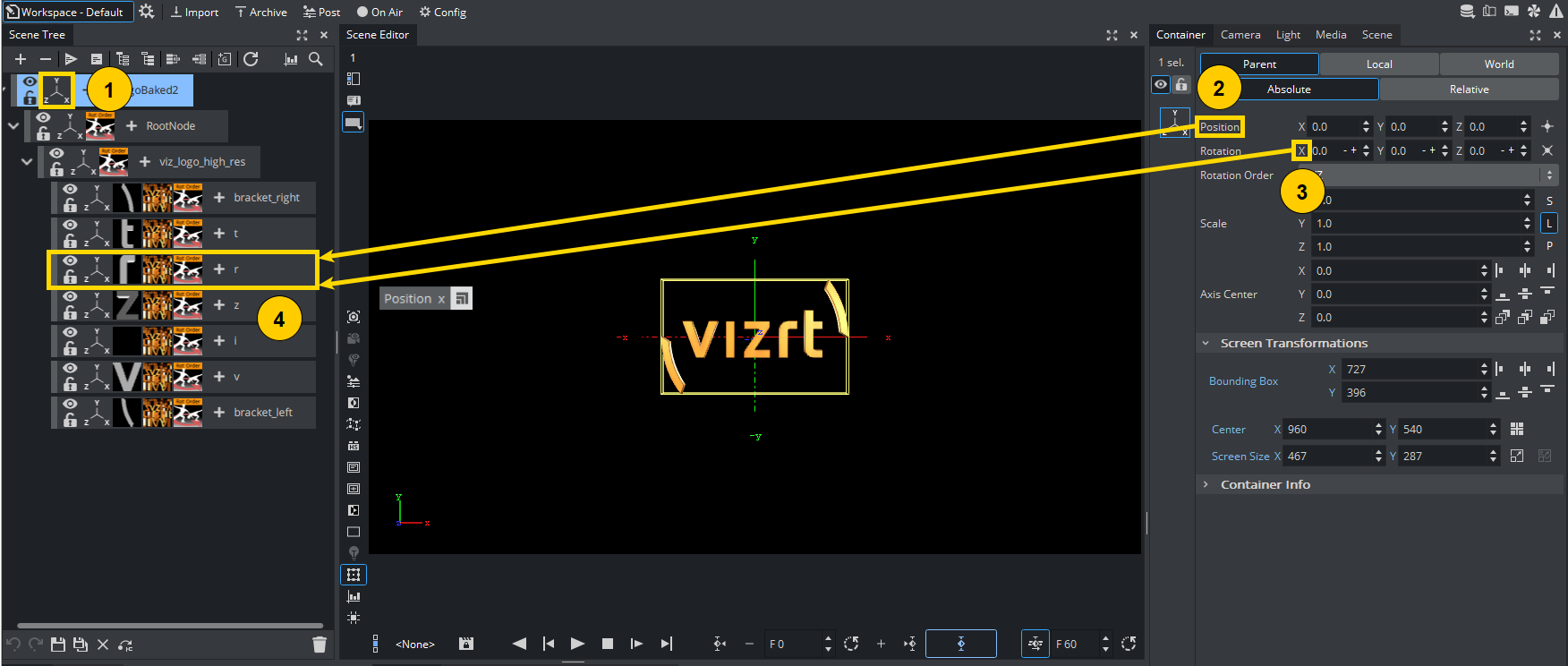Open the Scene Tree search magnifier
The width and height of the screenshot is (1568, 666).
coord(316,59)
